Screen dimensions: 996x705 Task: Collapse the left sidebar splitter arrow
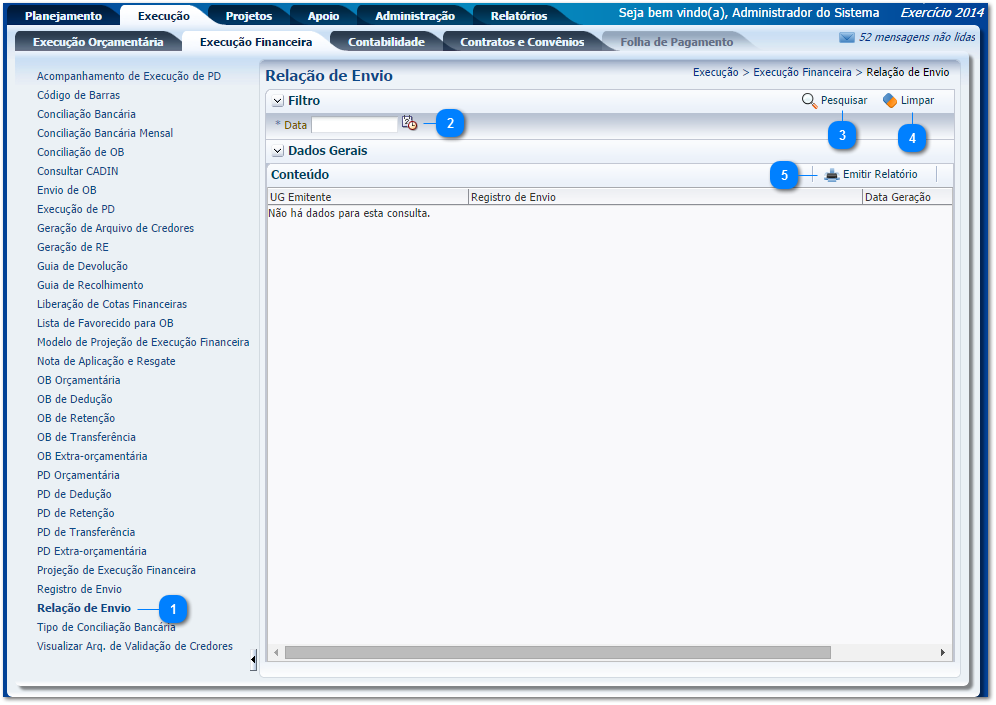click(x=253, y=659)
